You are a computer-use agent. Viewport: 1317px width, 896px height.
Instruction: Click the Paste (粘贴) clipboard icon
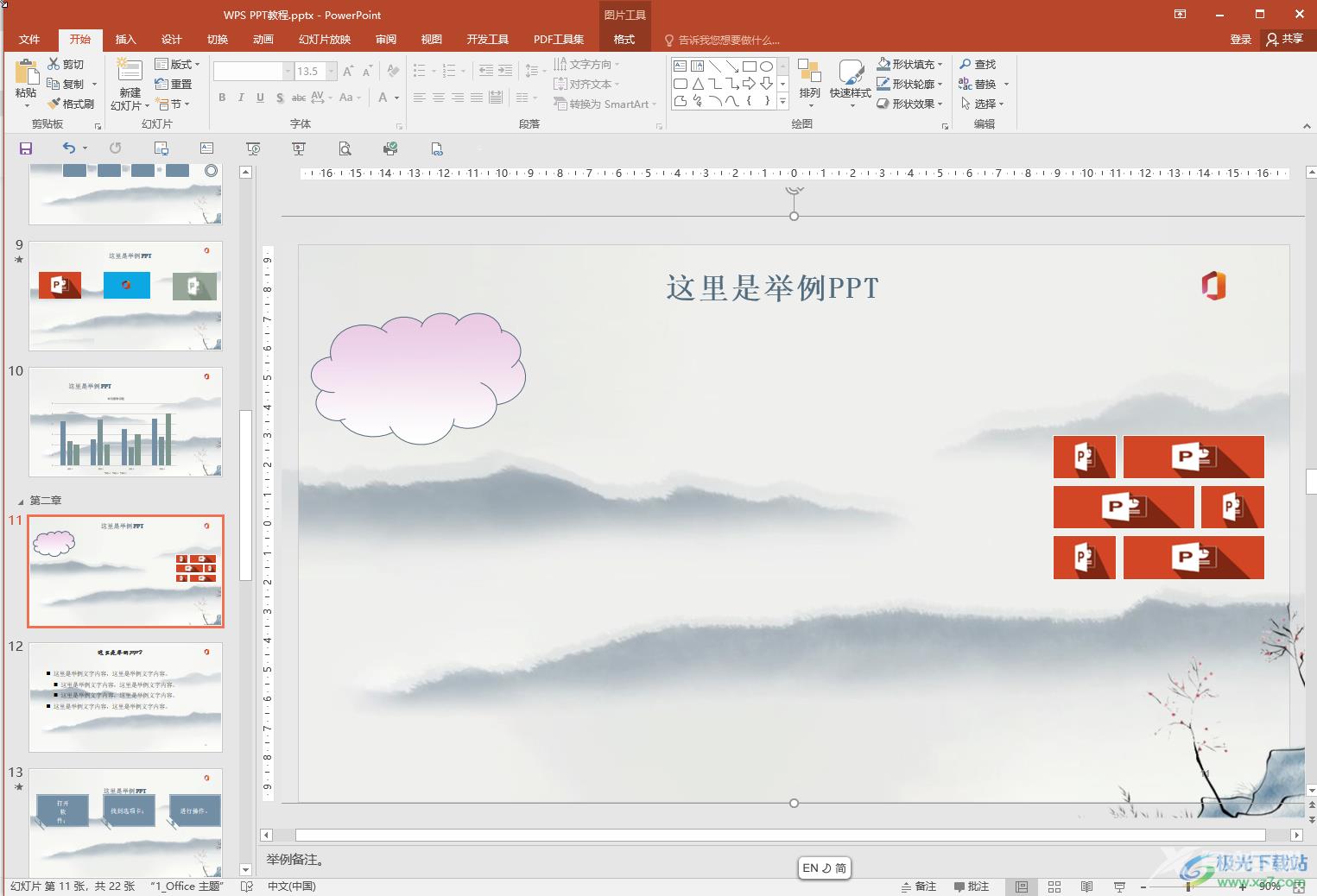pyautogui.click(x=26, y=73)
